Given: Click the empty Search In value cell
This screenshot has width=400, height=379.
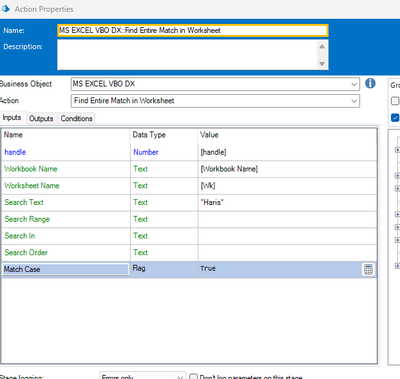Looking at the screenshot, I should pyautogui.click(x=287, y=236).
